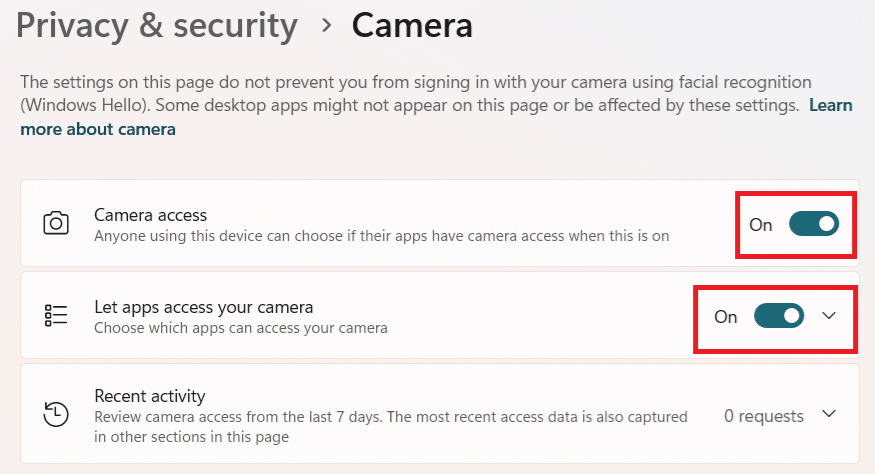Select the Recent activity row title
This screenshot has height=474, width=875.
149,396
